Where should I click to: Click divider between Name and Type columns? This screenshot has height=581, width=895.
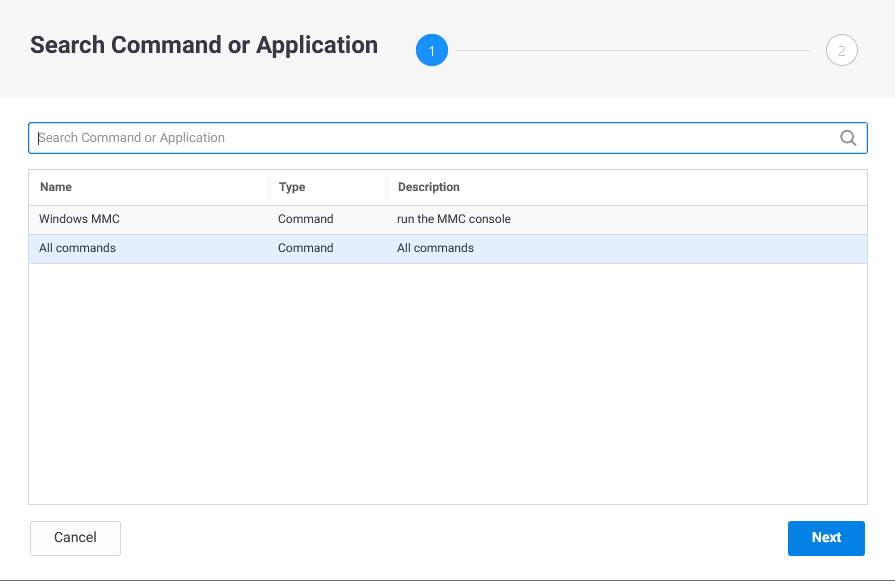point(268,187)
